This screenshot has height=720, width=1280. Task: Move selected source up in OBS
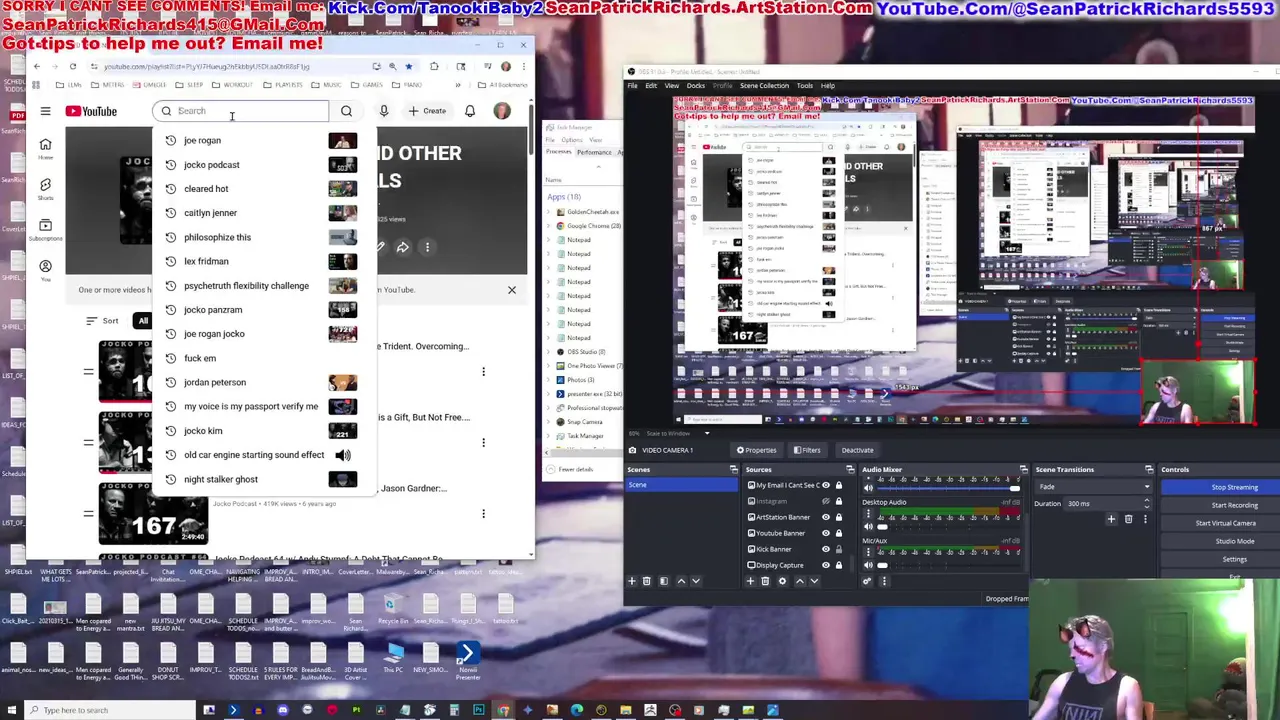click(x=799, y=581)
